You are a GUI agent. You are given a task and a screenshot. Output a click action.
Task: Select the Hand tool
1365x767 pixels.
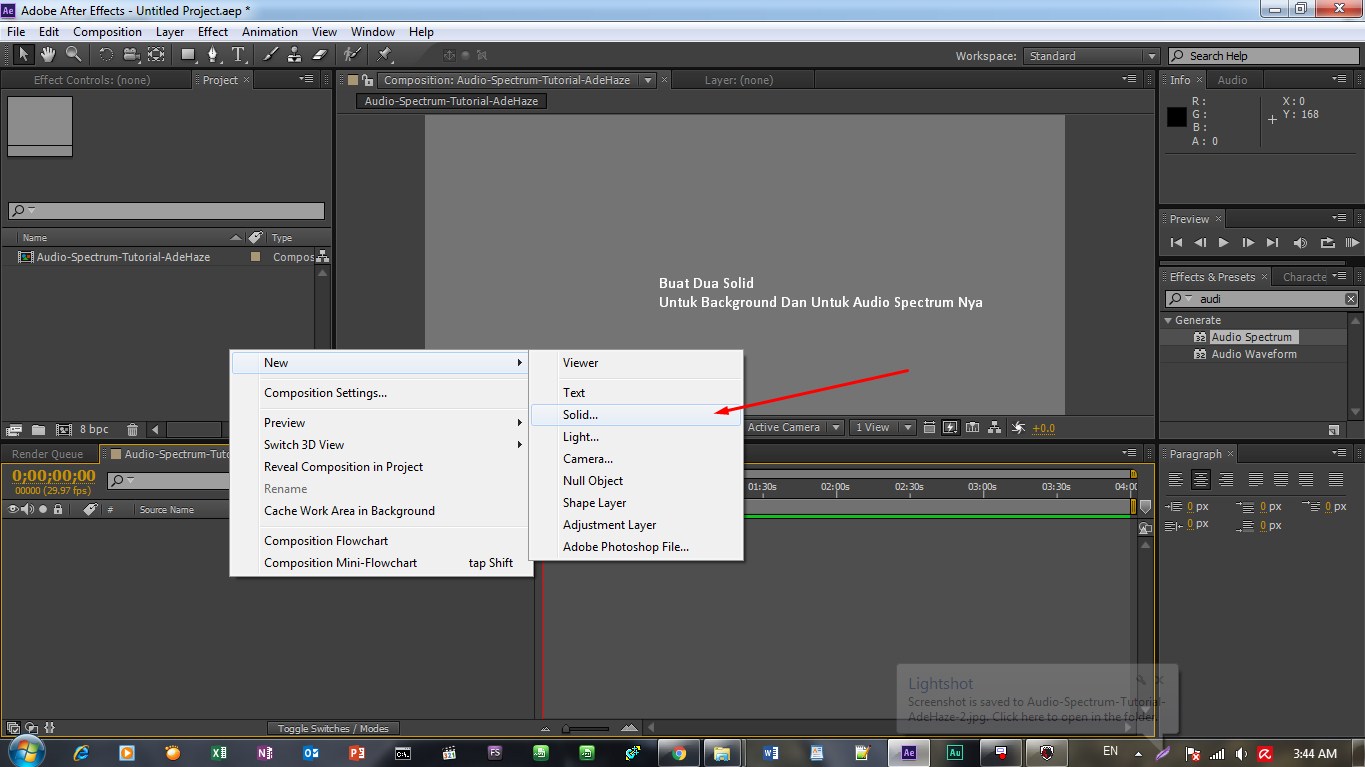(x=47, y=55)
